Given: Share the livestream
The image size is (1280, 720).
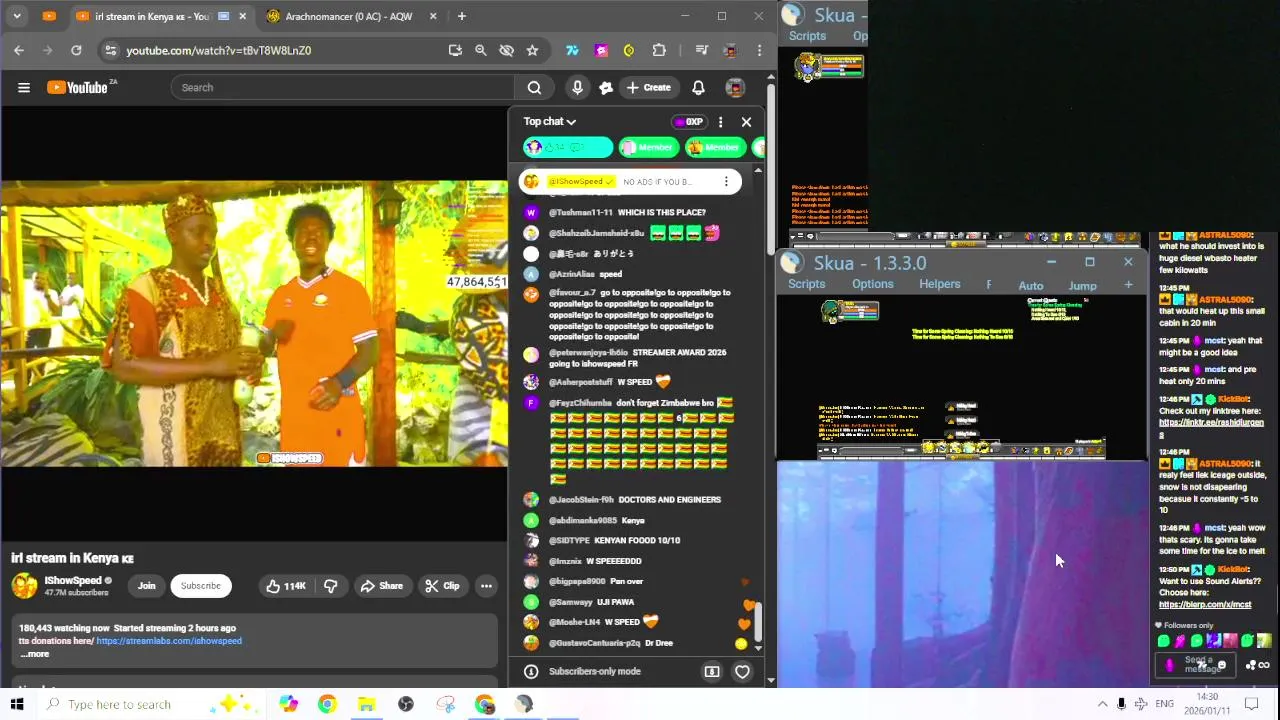Looking at the screenshot, I should click(x=381, y=586).
